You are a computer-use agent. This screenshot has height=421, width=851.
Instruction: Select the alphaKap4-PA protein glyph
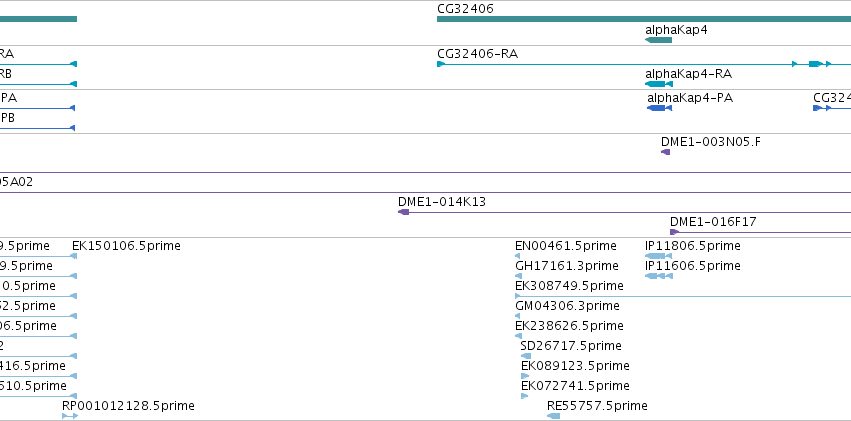(x=659, y=108)
